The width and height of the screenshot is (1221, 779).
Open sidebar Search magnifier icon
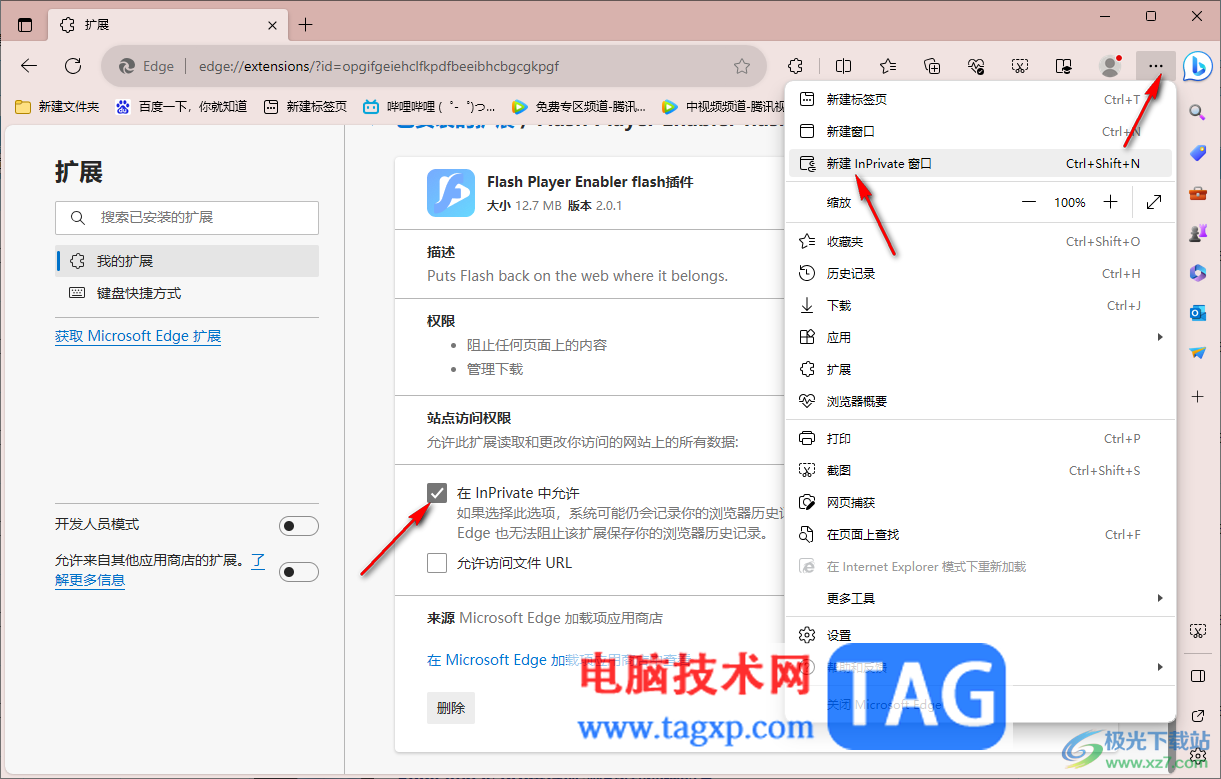[1197, 113]
